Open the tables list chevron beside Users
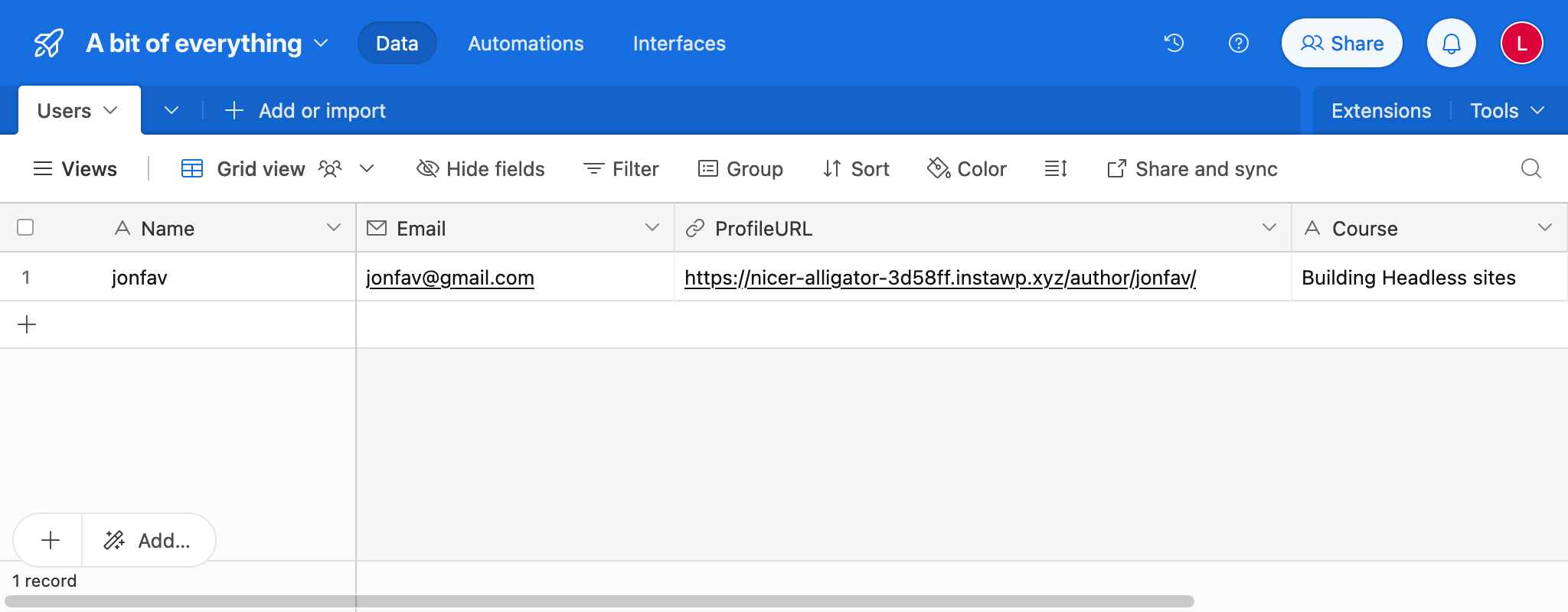 171,111
